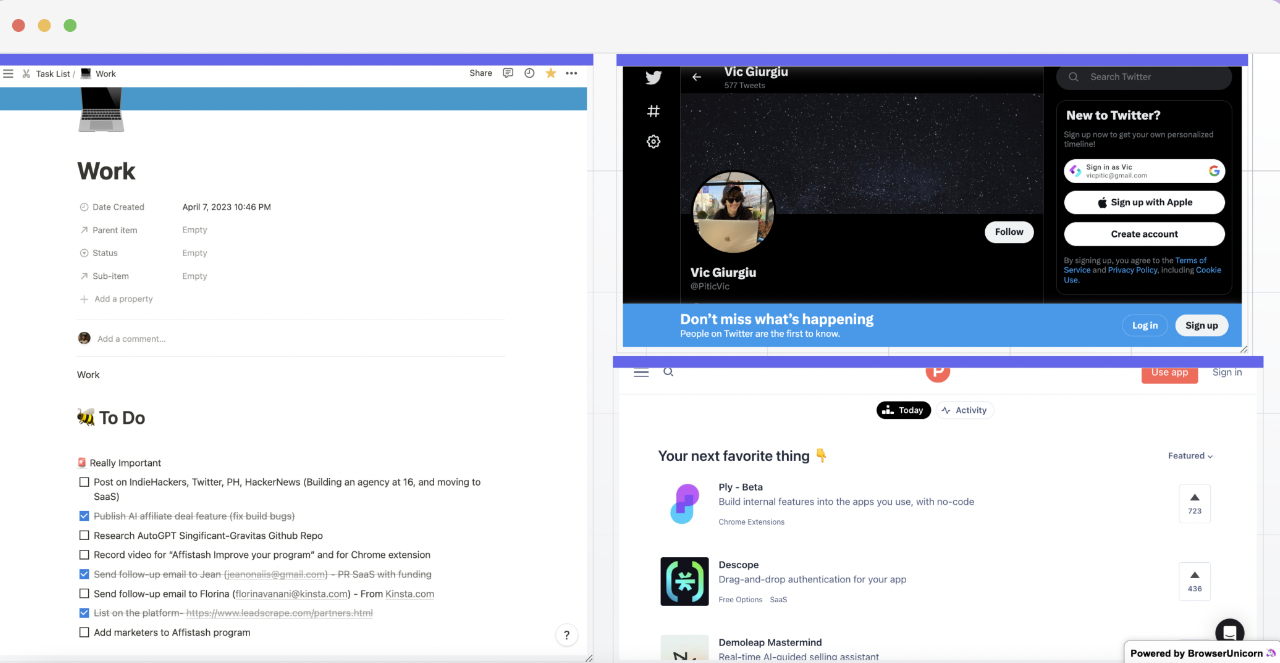Viewport: 1280px width, 663px height.
Task: Check 'Research AutoGPT' task checkbox
Action: click(x=84, y=536)
